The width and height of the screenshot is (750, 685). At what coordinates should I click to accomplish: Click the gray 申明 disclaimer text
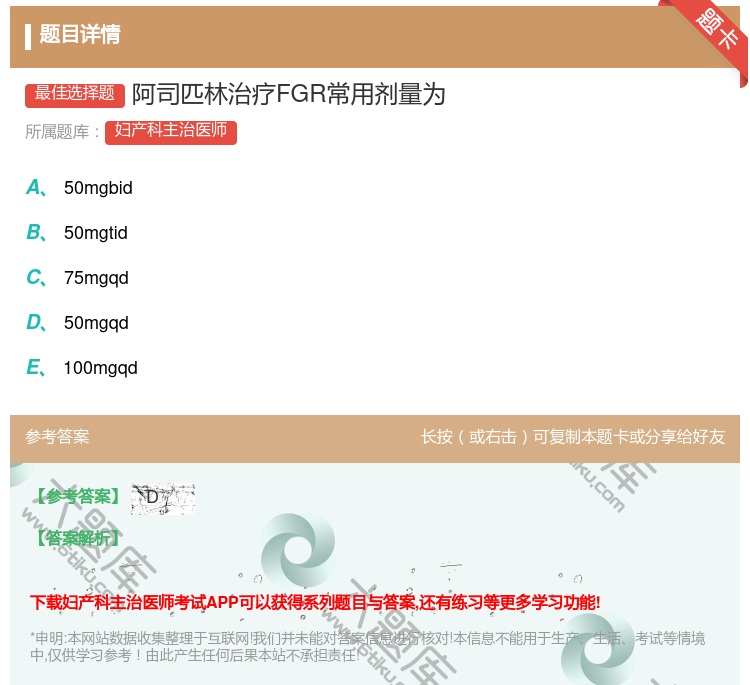[367, 646]
